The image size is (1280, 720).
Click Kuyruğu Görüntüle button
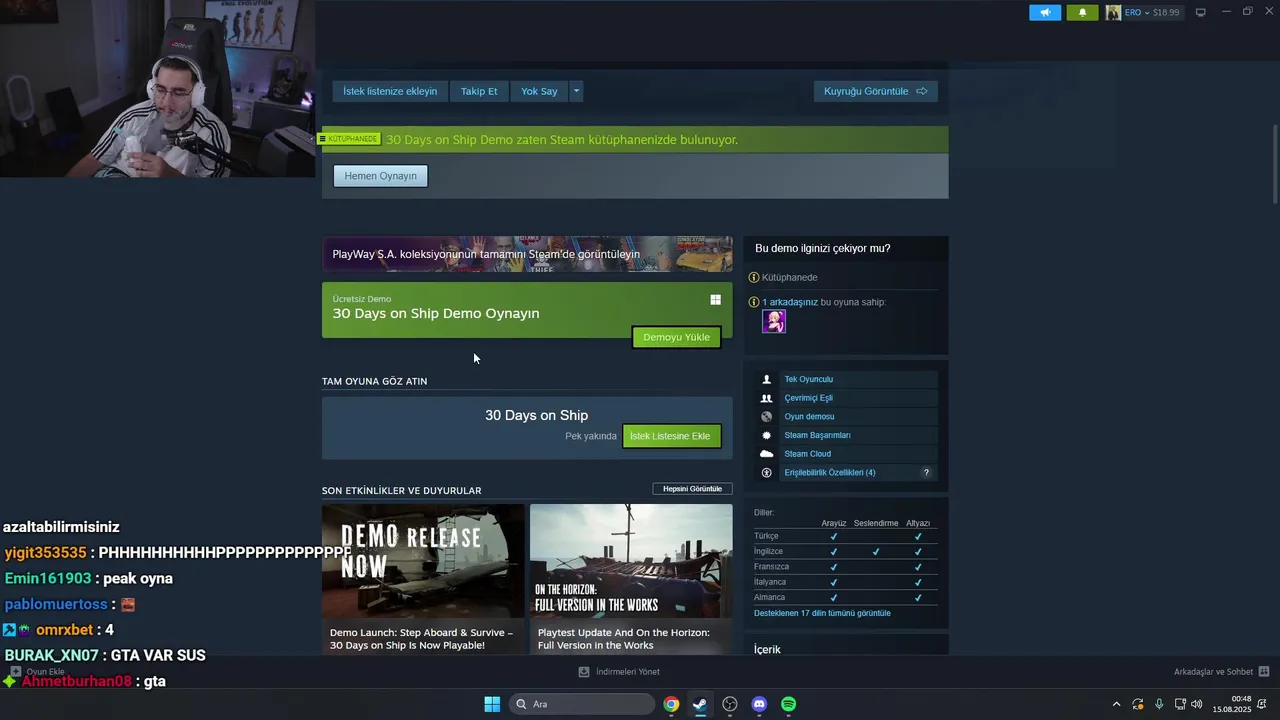click(876, 91)
